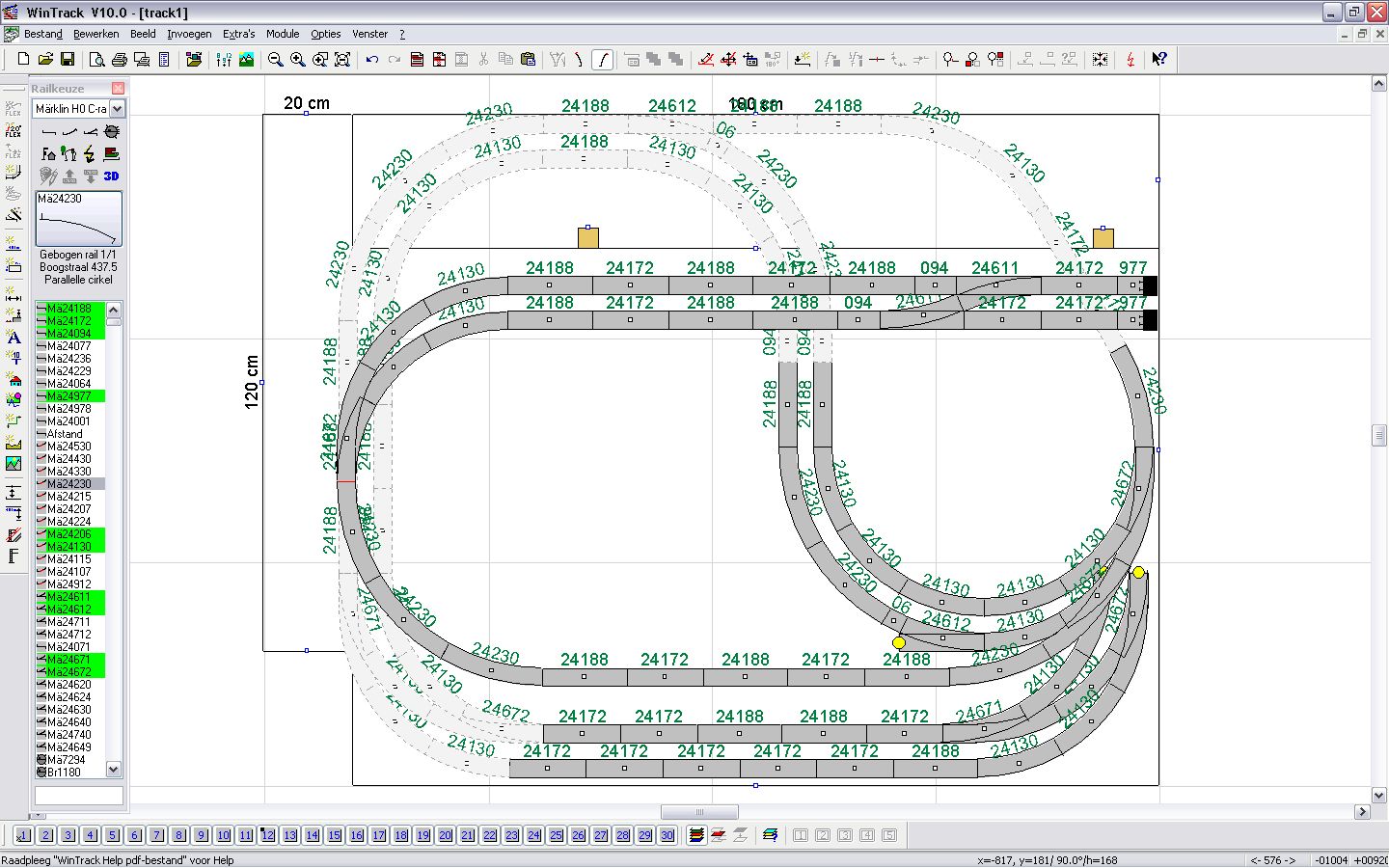Open the 3D view
Viewport: 1389px width, 868px height.
point(112,176)
